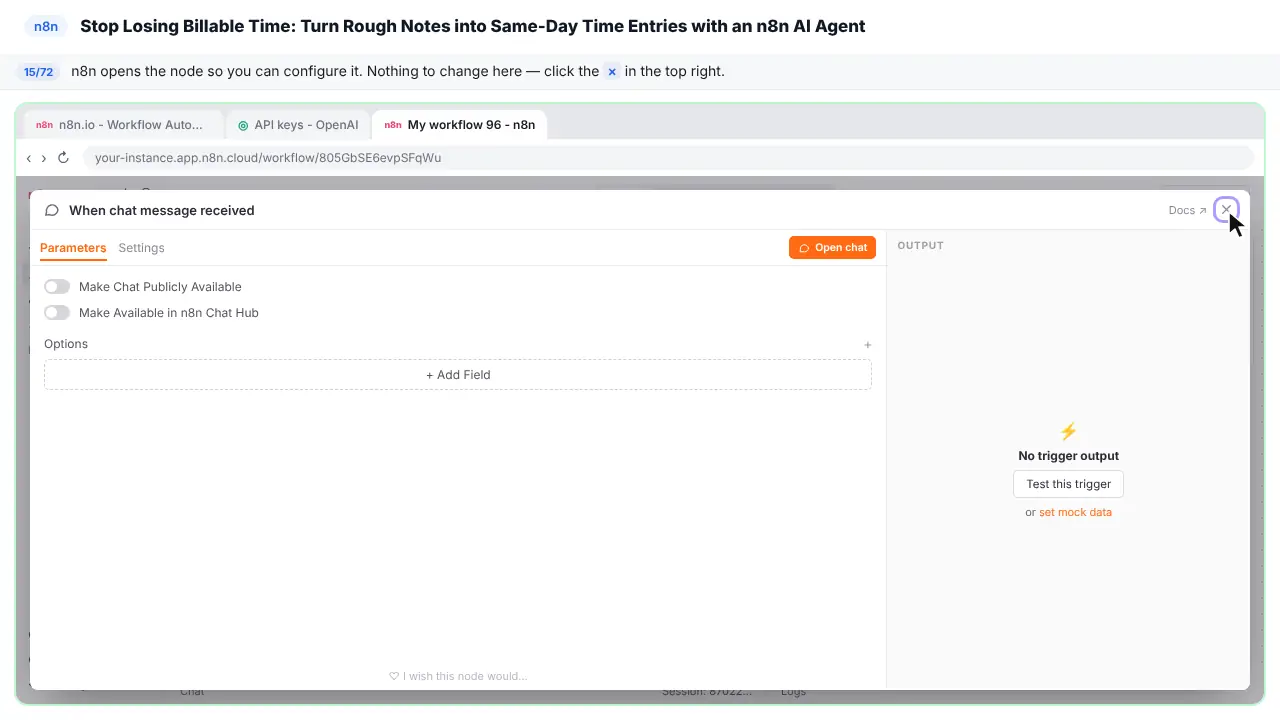Click the 15/72 step counter badge
Screen dimensions: 1280x720
39,72
